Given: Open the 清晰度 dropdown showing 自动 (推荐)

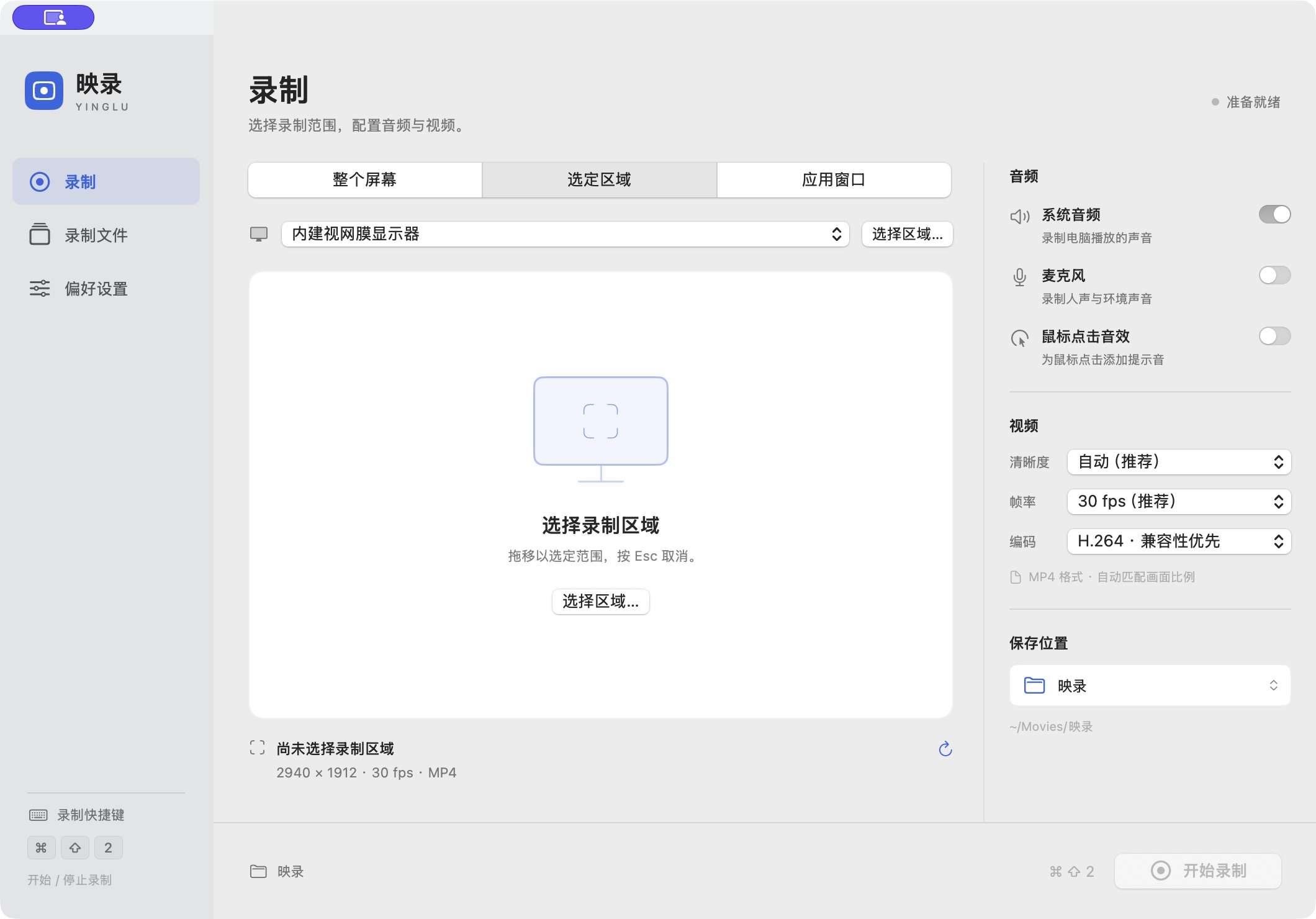Looking at the screenshot, I should coord(1179,462).
